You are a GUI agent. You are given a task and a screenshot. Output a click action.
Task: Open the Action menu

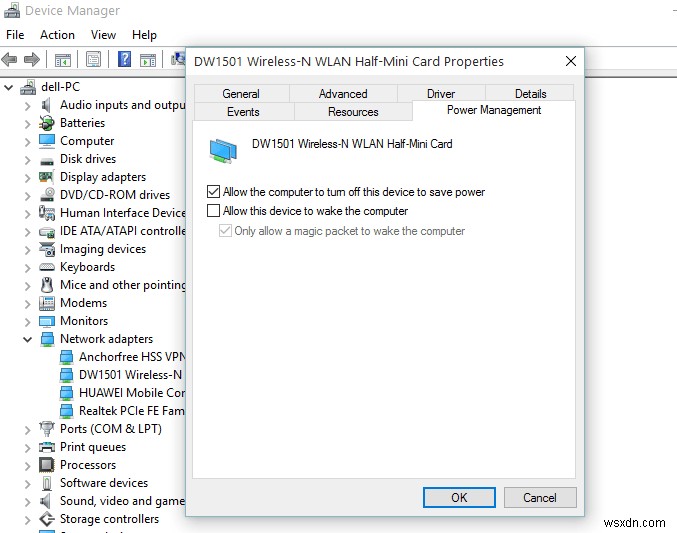57,35
